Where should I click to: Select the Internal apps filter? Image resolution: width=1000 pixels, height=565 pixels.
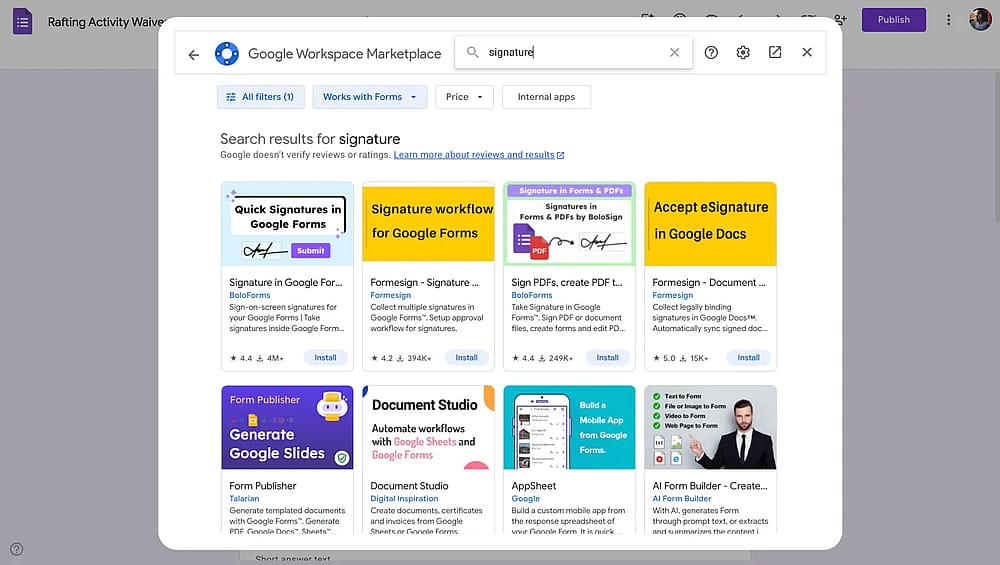coord(546,97)
